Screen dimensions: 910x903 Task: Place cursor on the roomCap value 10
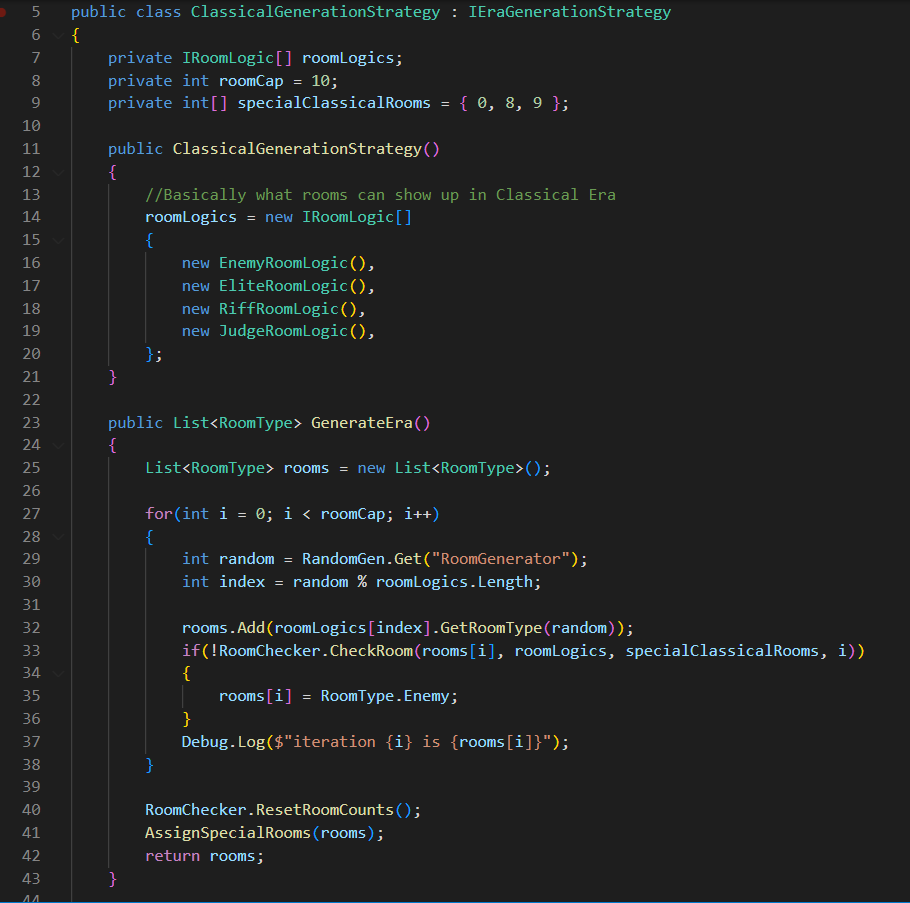pyautogui.click(x=320, y=81)
